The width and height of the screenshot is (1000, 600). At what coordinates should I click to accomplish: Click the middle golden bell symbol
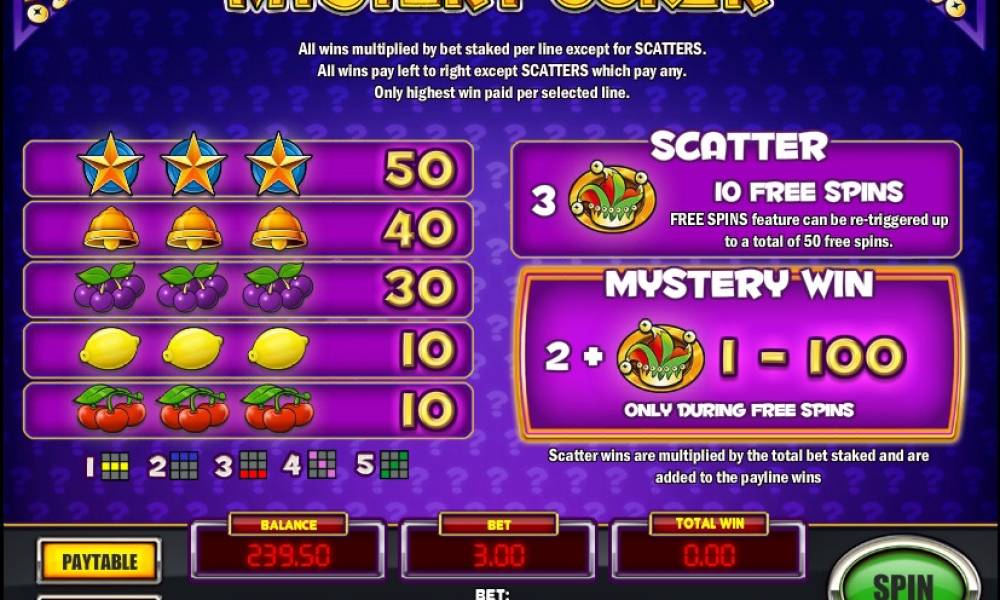(x=194, y=228)
